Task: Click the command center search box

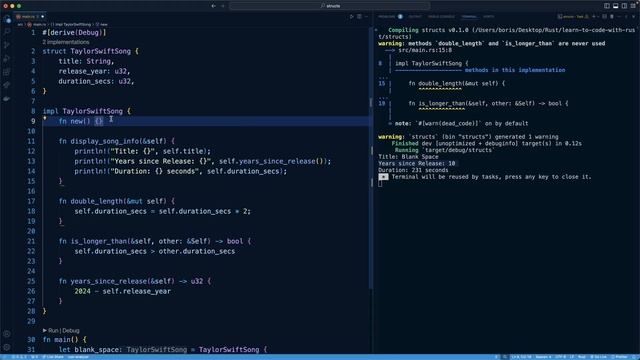Action: (329, 6)
